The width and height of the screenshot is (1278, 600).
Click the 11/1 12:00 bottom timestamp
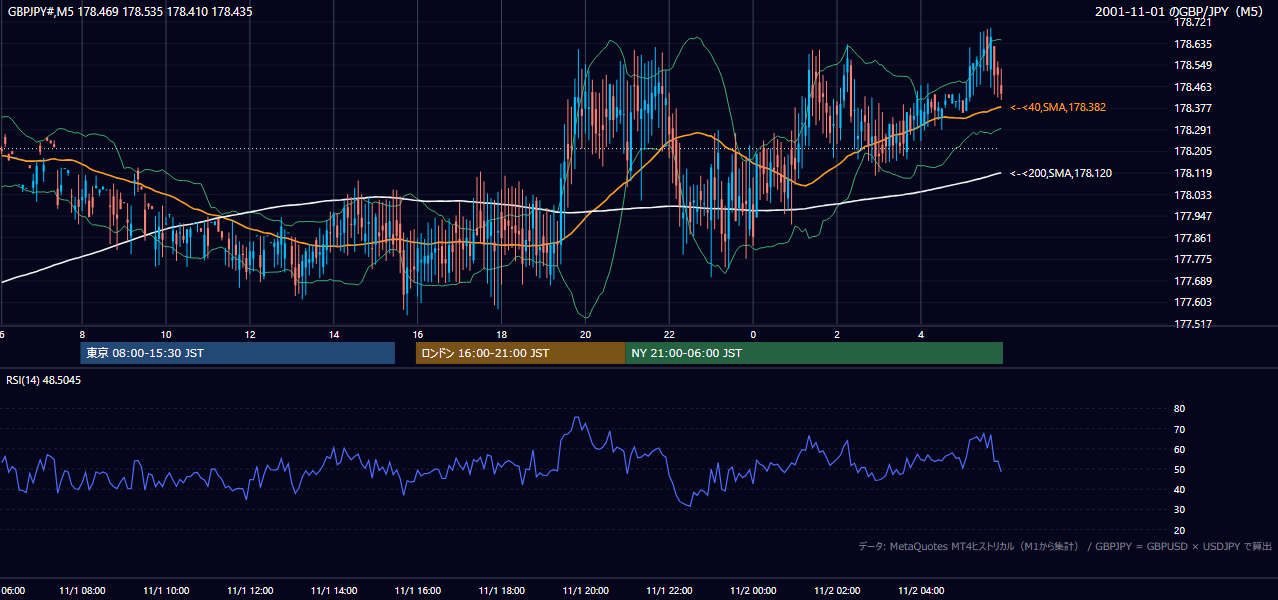pos(250,591)
